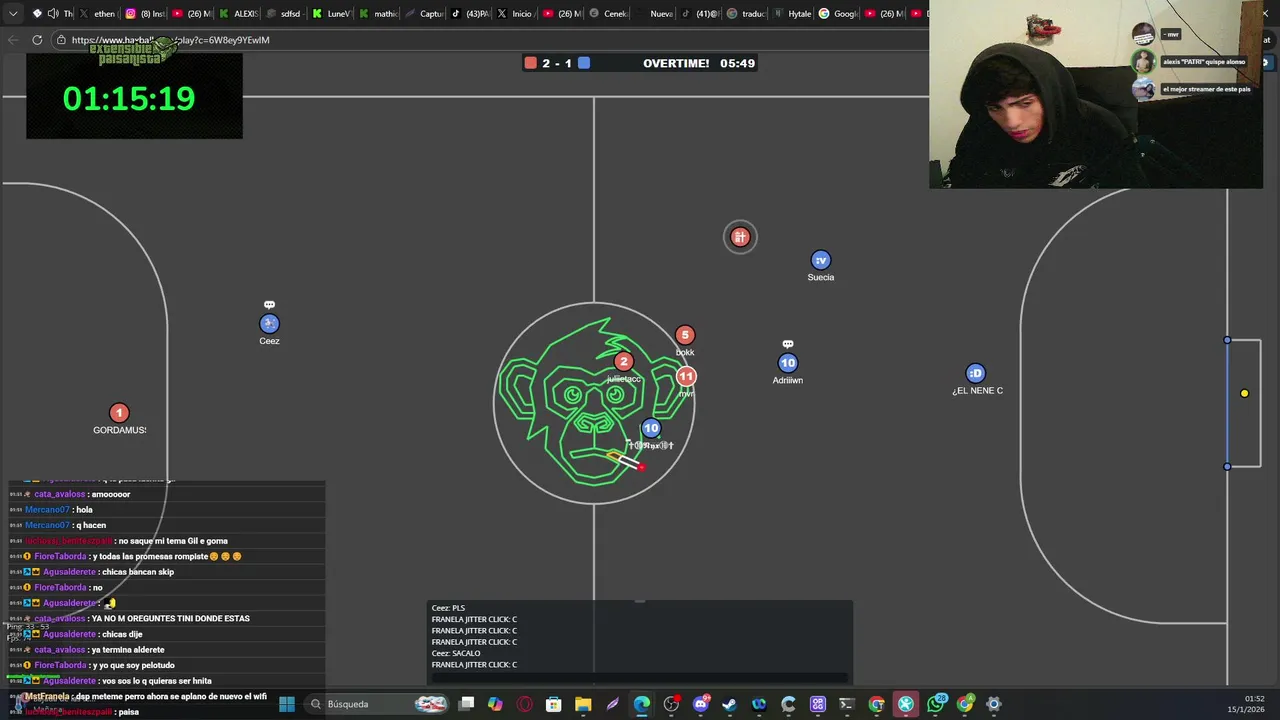Open WhatsApp from the taskbar
This screenshot has width=1280, height=720.
pos(935,704)
